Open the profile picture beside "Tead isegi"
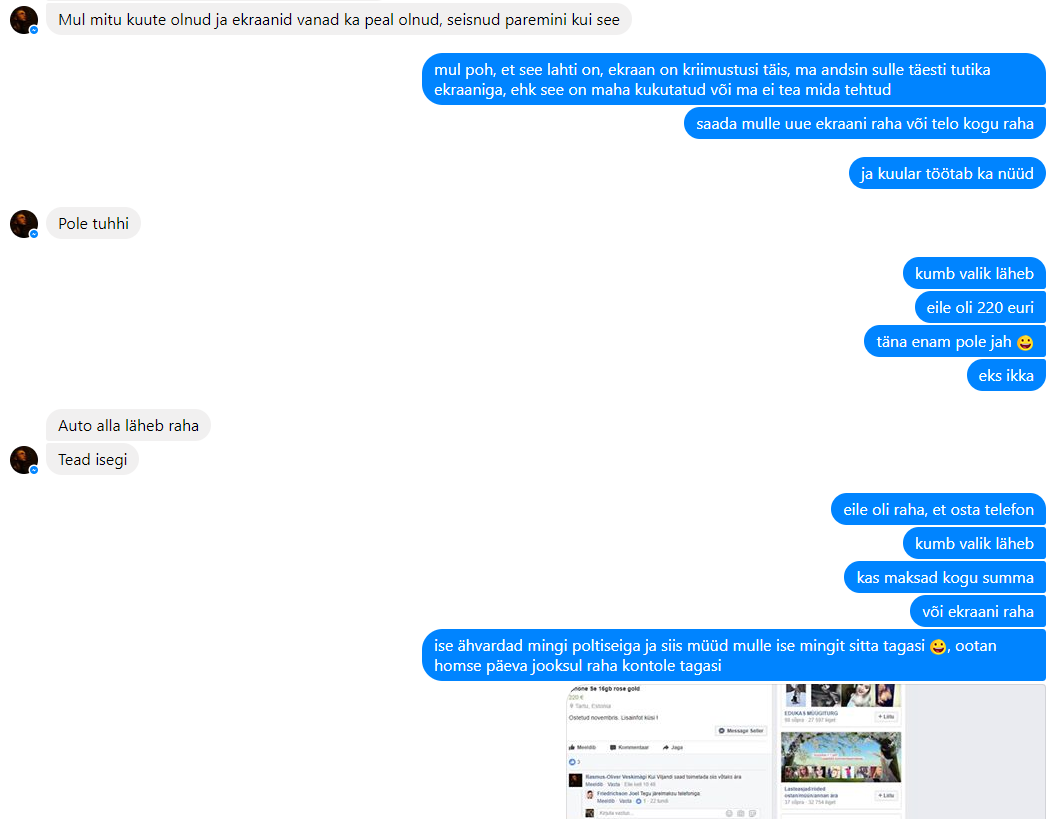1063x819 pixels. point(24,460)
